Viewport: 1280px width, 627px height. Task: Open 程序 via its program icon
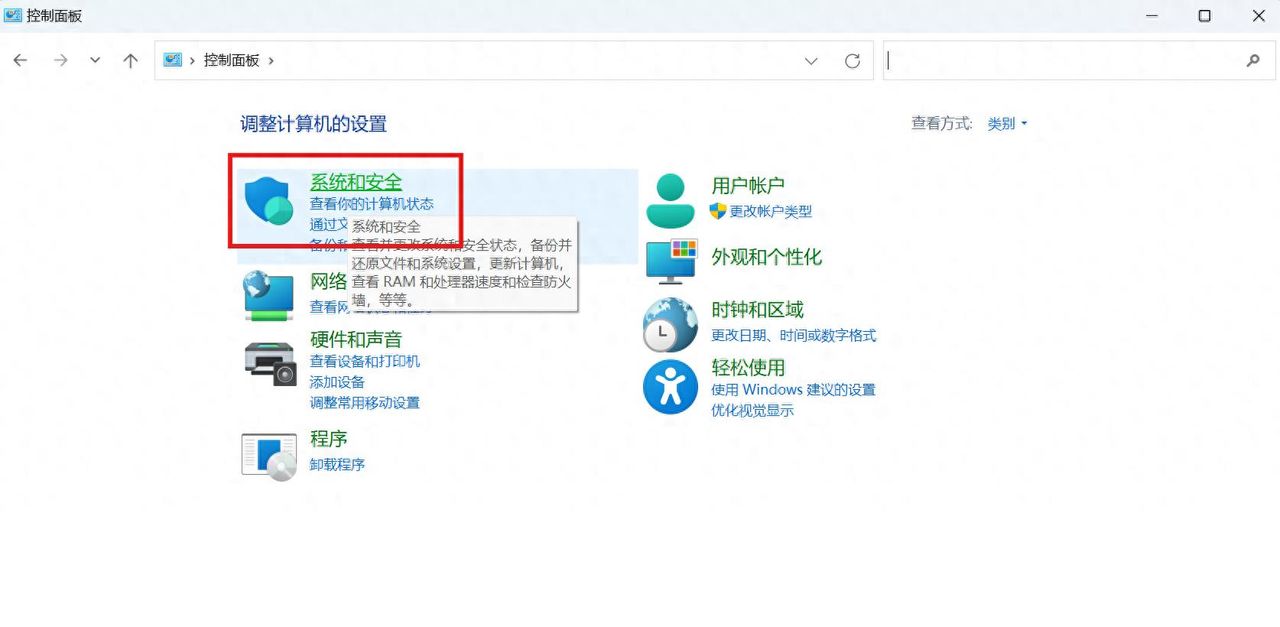(x=268, y=455)
